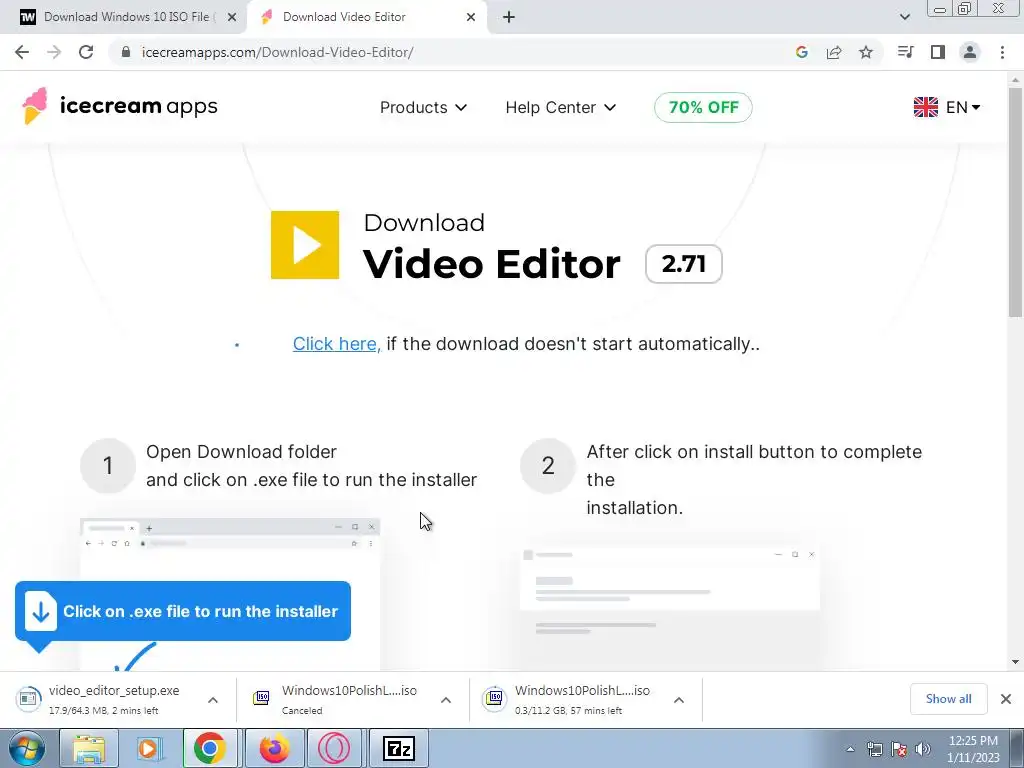Click the share page icon
Viewport: 1024px width, 768px height.
coord(834,52)
